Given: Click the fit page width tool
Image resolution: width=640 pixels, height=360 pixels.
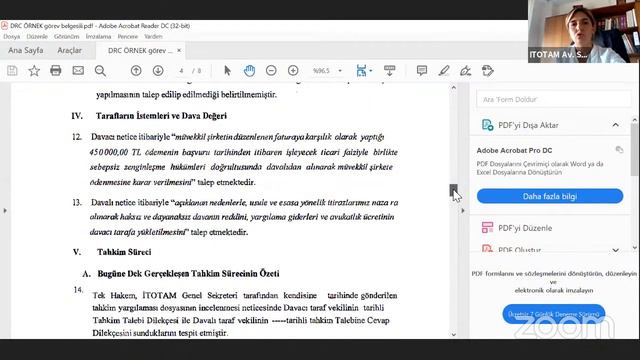Looking at the screenshot, I should click(361, 71).
